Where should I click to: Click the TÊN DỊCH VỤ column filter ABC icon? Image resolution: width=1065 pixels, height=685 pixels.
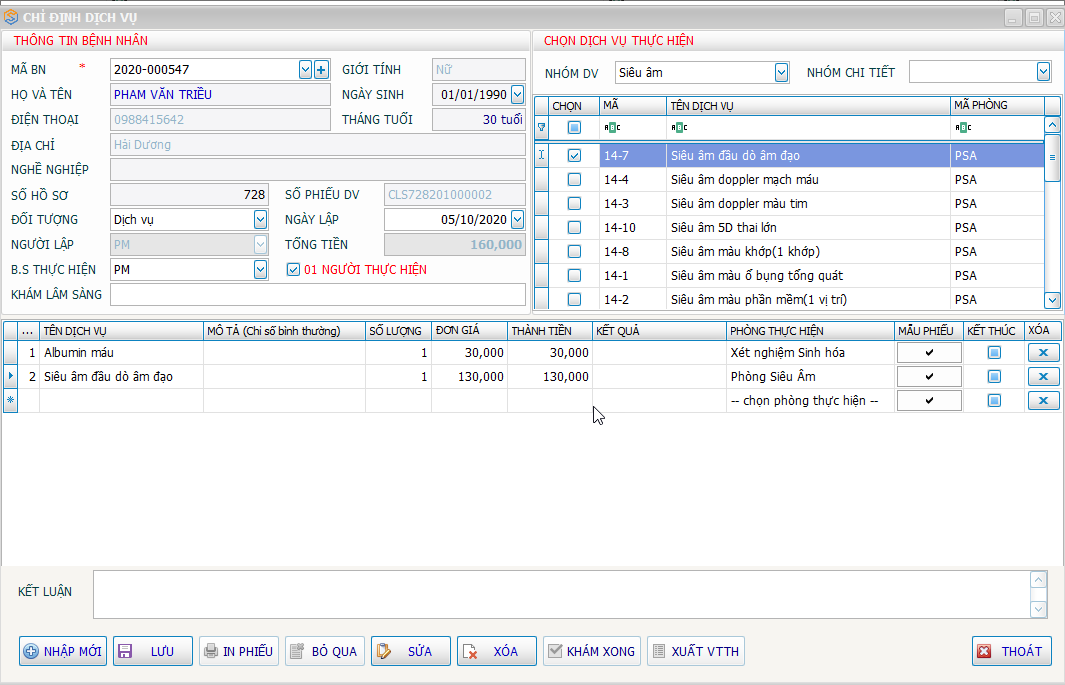tap(679, 127)
